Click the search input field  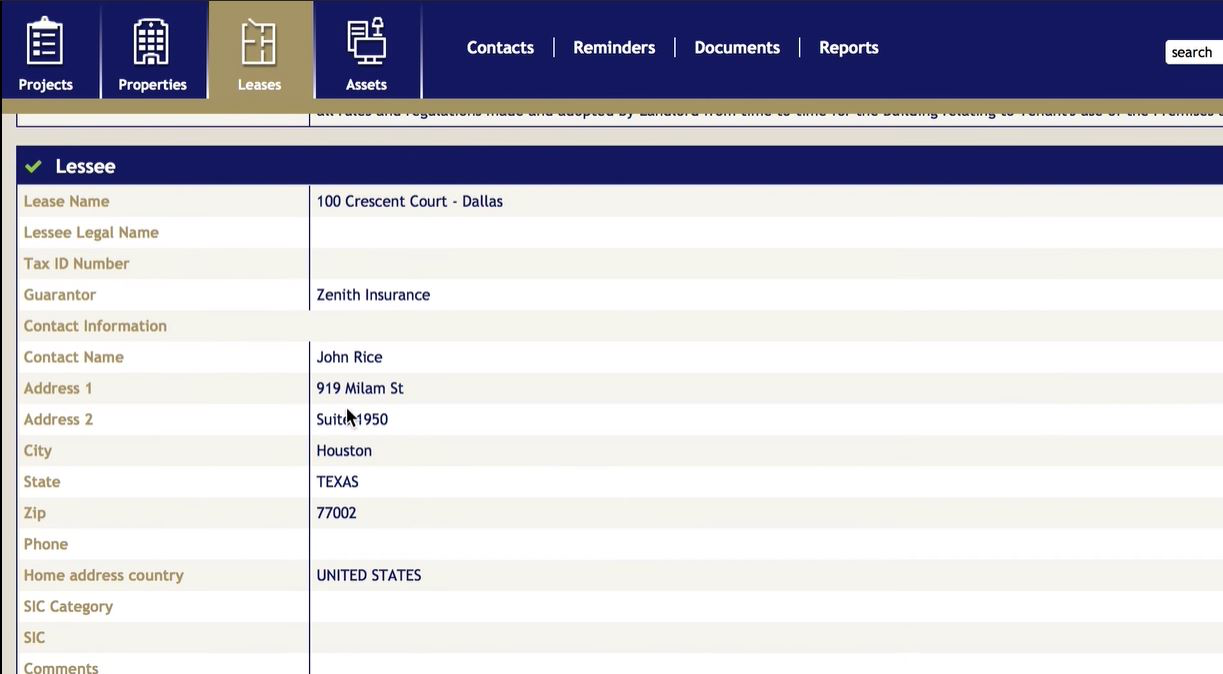click(1194, 52)
